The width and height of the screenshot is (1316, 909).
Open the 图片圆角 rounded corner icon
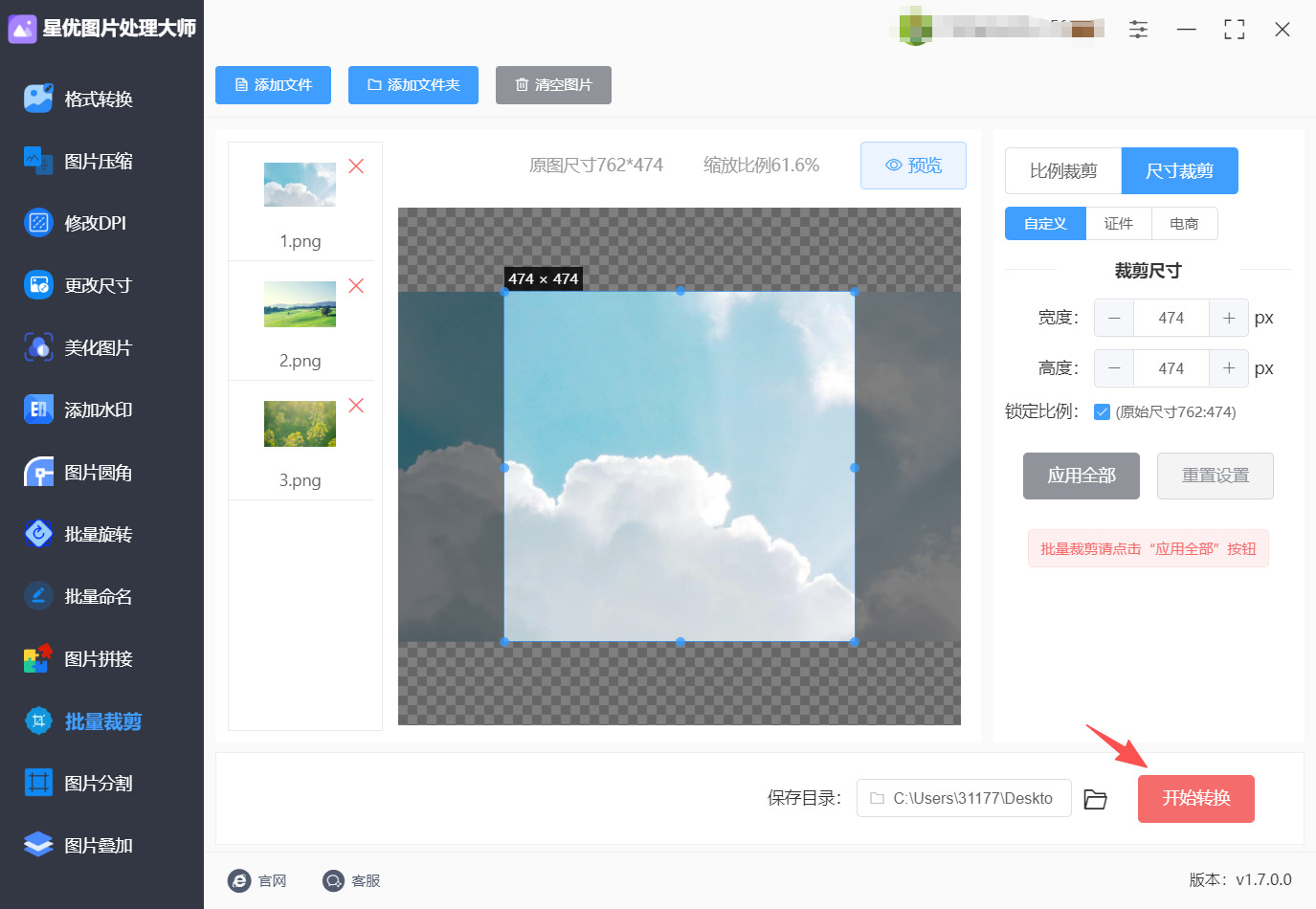[38, 472]
